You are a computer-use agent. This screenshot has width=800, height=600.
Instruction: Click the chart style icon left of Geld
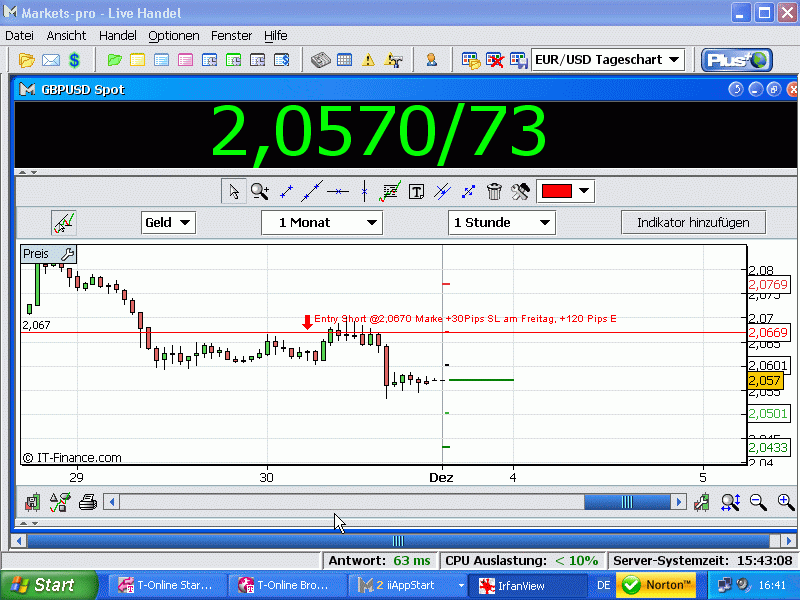pyautogui.click(x=64, y=223)
